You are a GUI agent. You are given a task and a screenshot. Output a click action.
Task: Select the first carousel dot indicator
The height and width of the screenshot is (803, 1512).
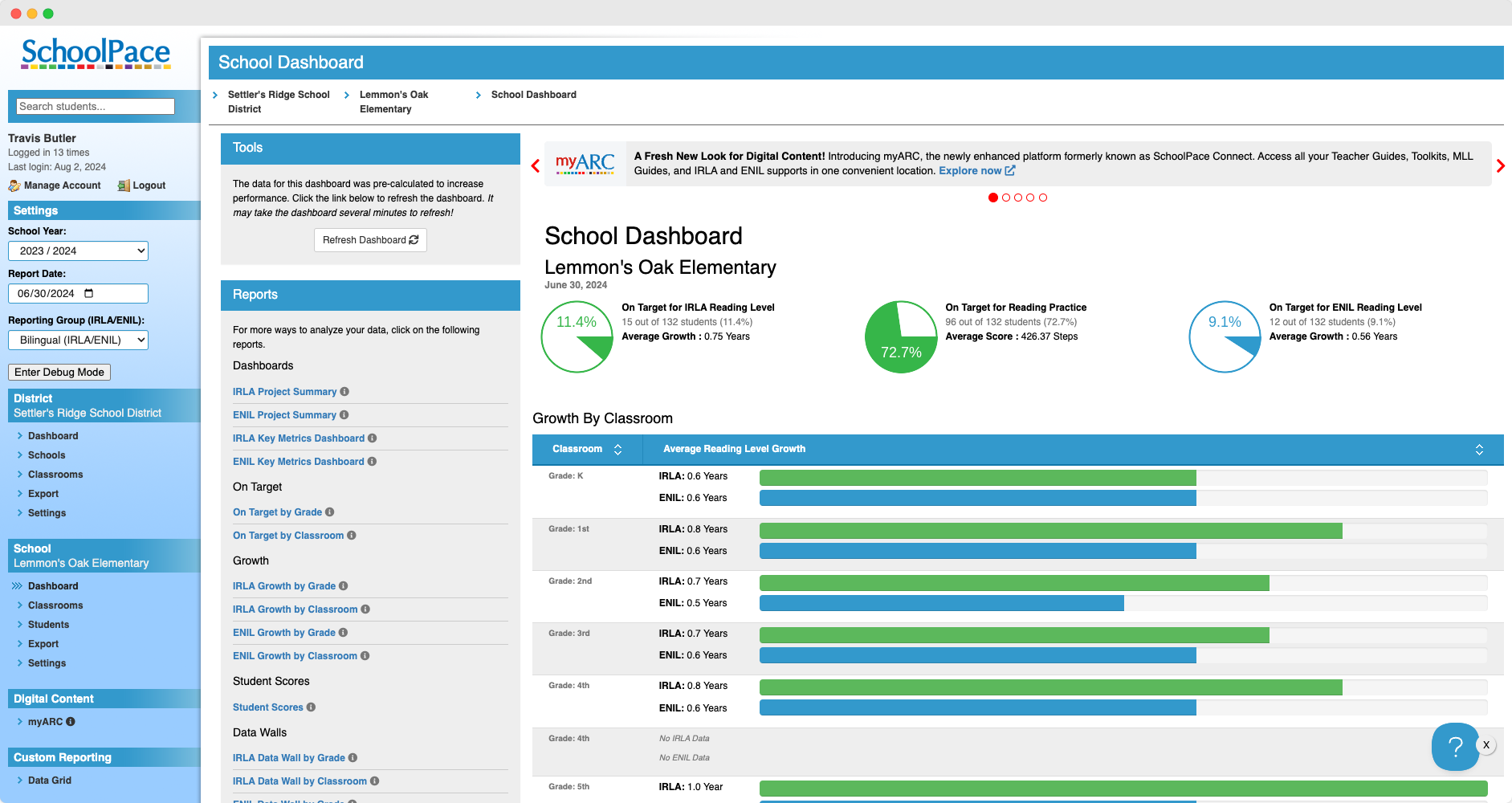(x=993, y=198)
